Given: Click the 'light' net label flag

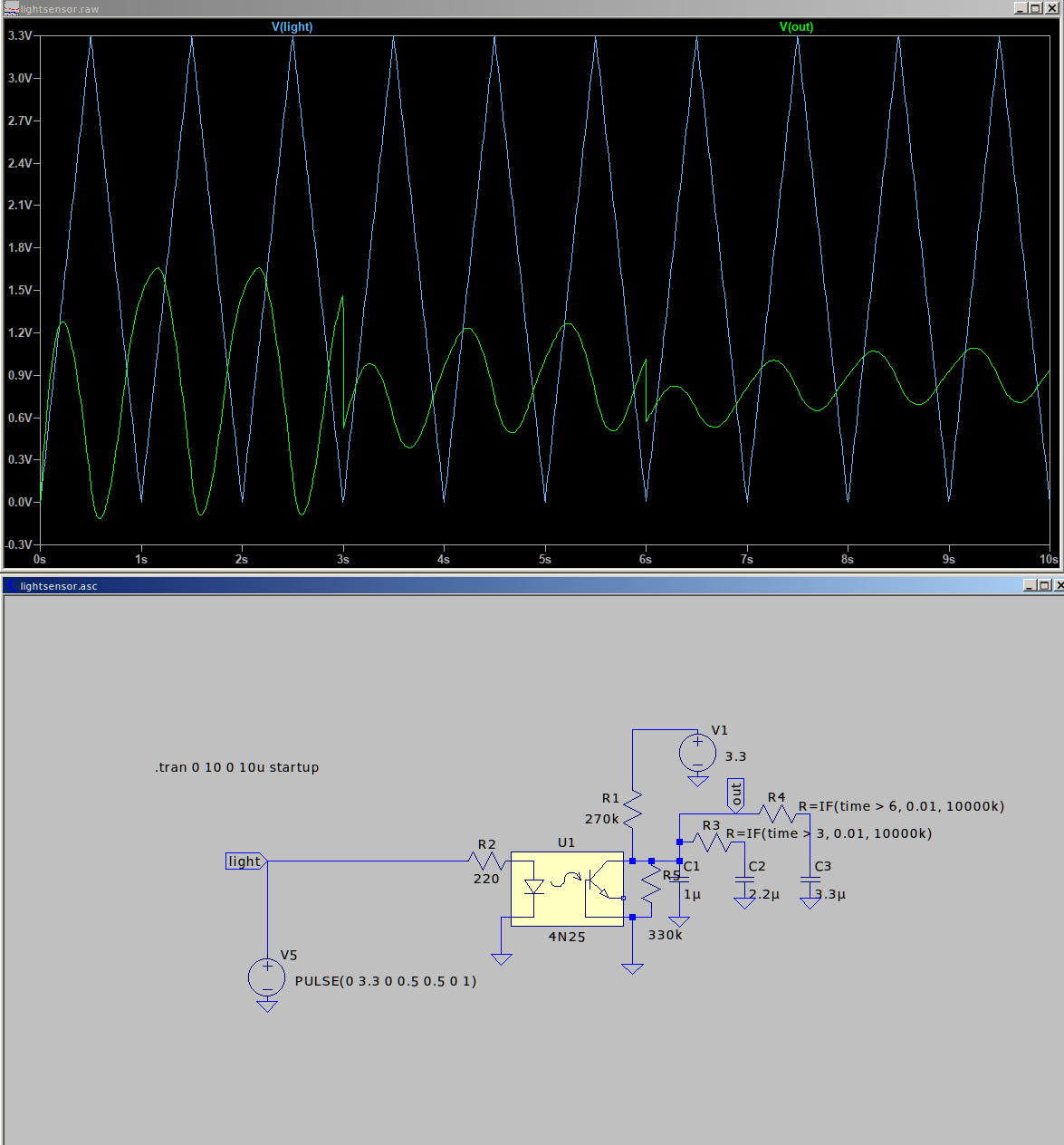Looking at the screenshot, I should coord(245,861).
